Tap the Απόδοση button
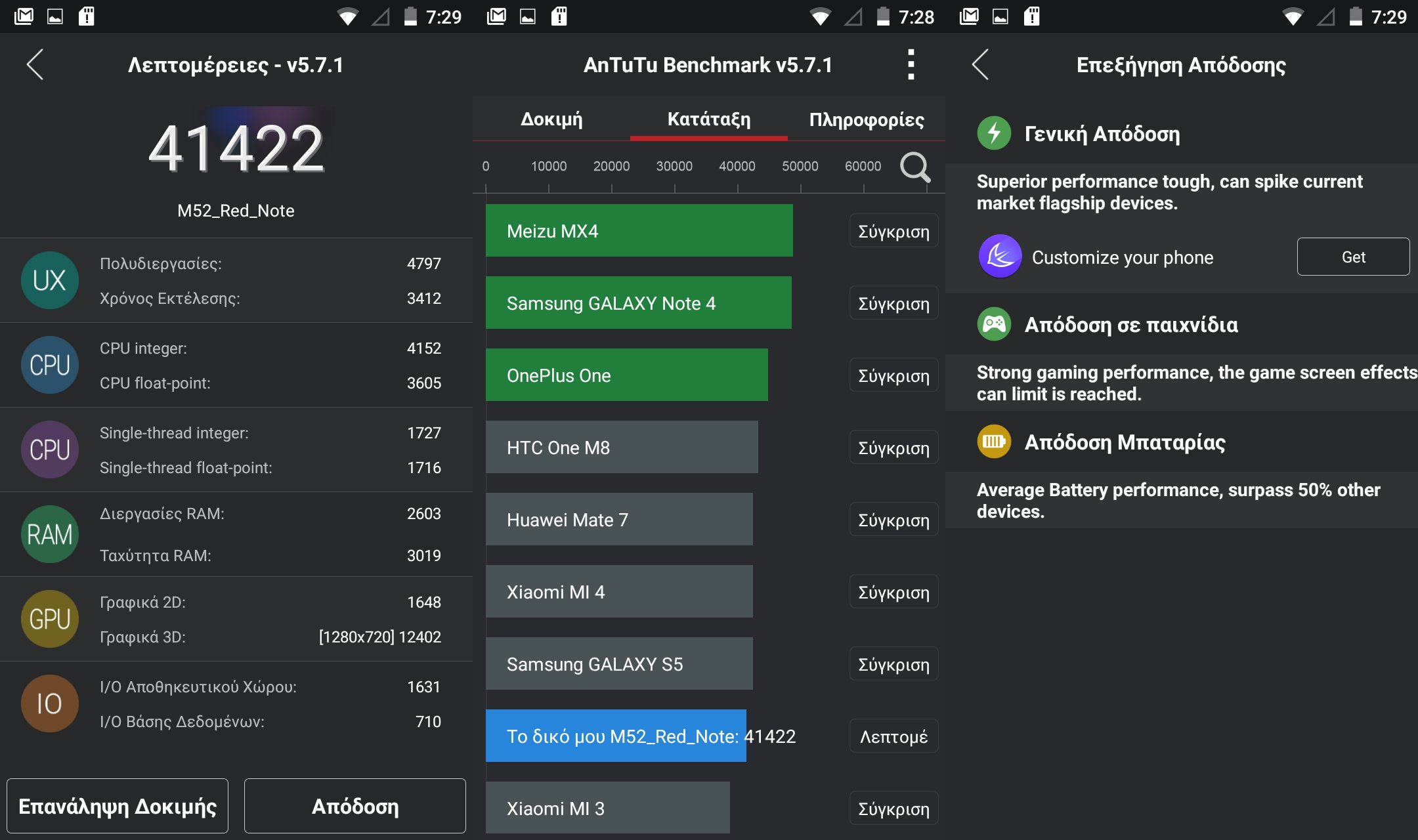 pos(355,806)
